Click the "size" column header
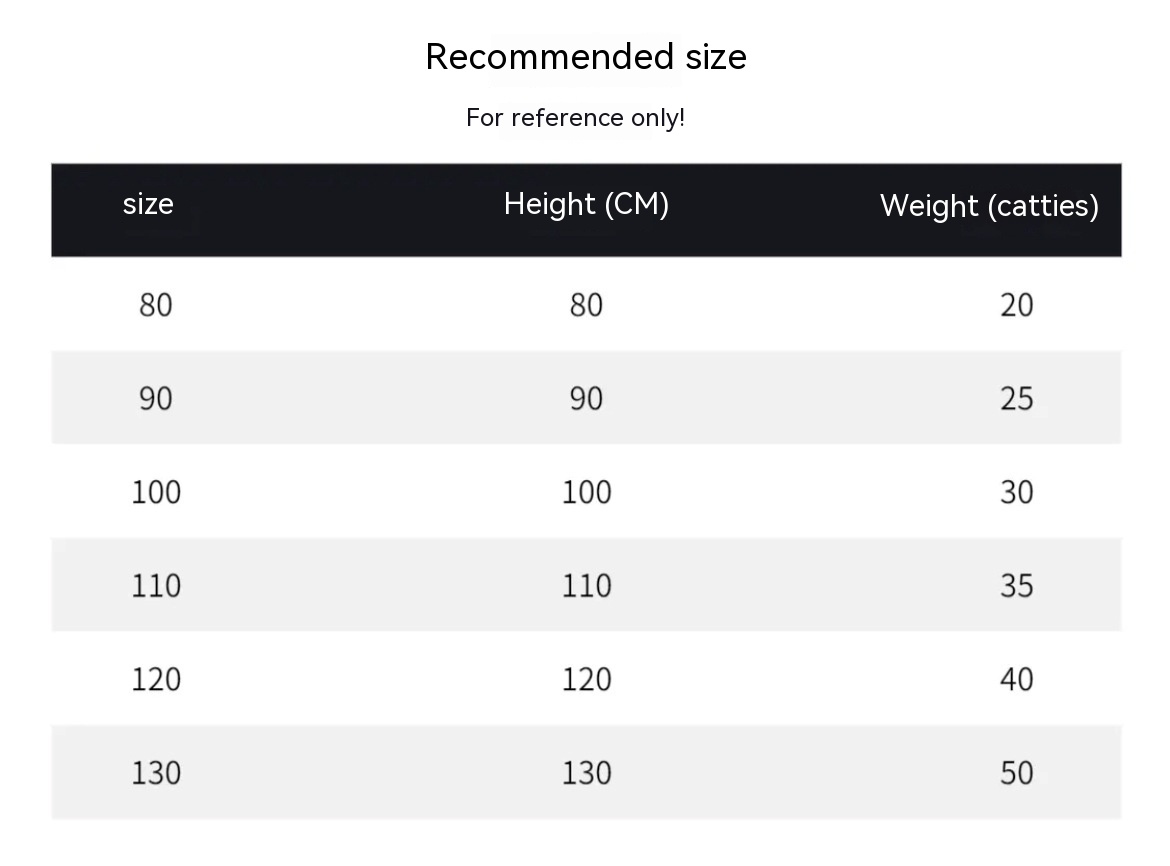The image size is (1170, 866). tap(148, 204)
